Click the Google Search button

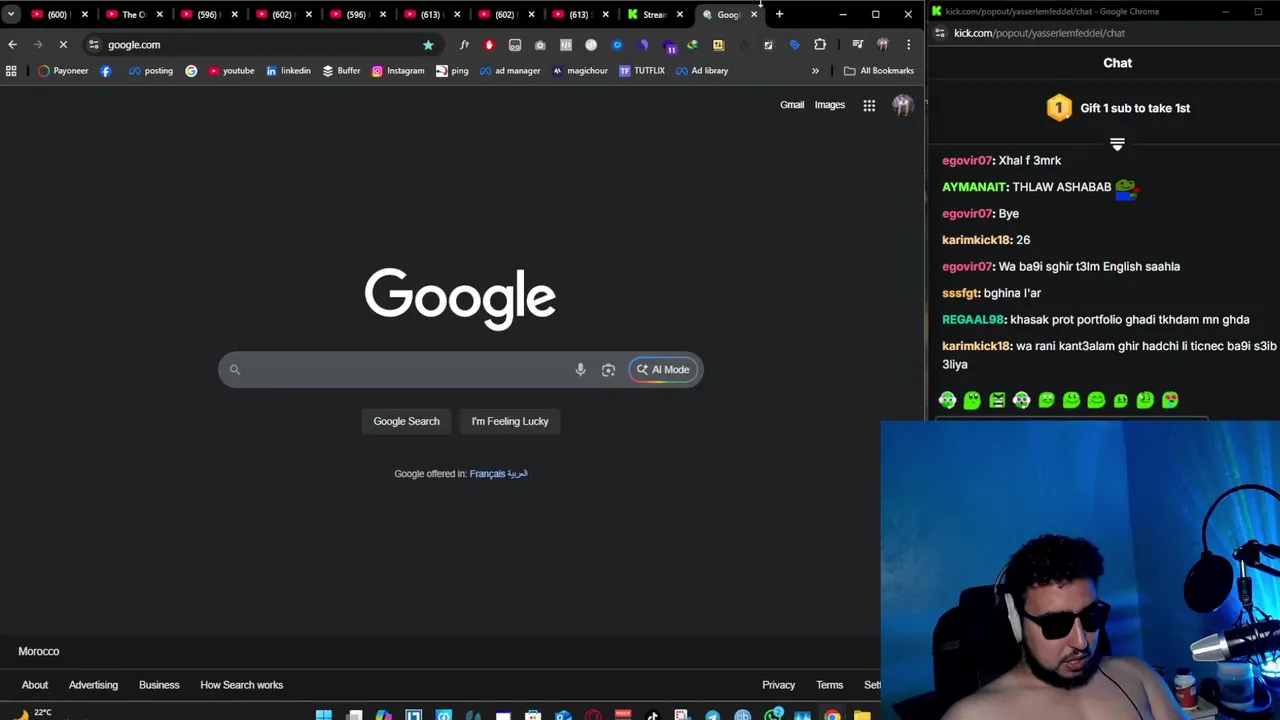point(406,421)
